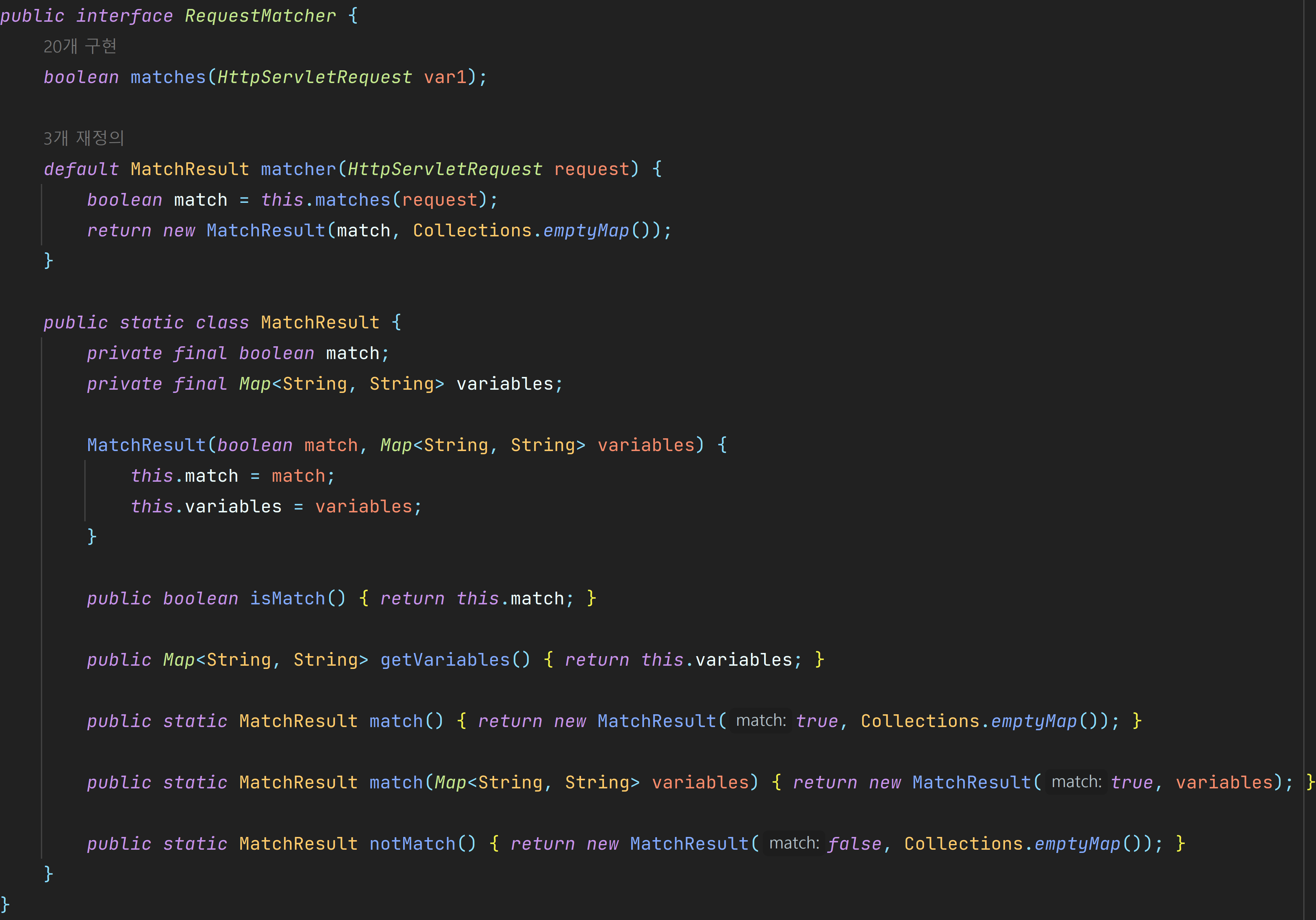The image size is (1316, 920).
Task: Click 'variables' parameter in static match(Map) signature
Action: tap(700, 782)
